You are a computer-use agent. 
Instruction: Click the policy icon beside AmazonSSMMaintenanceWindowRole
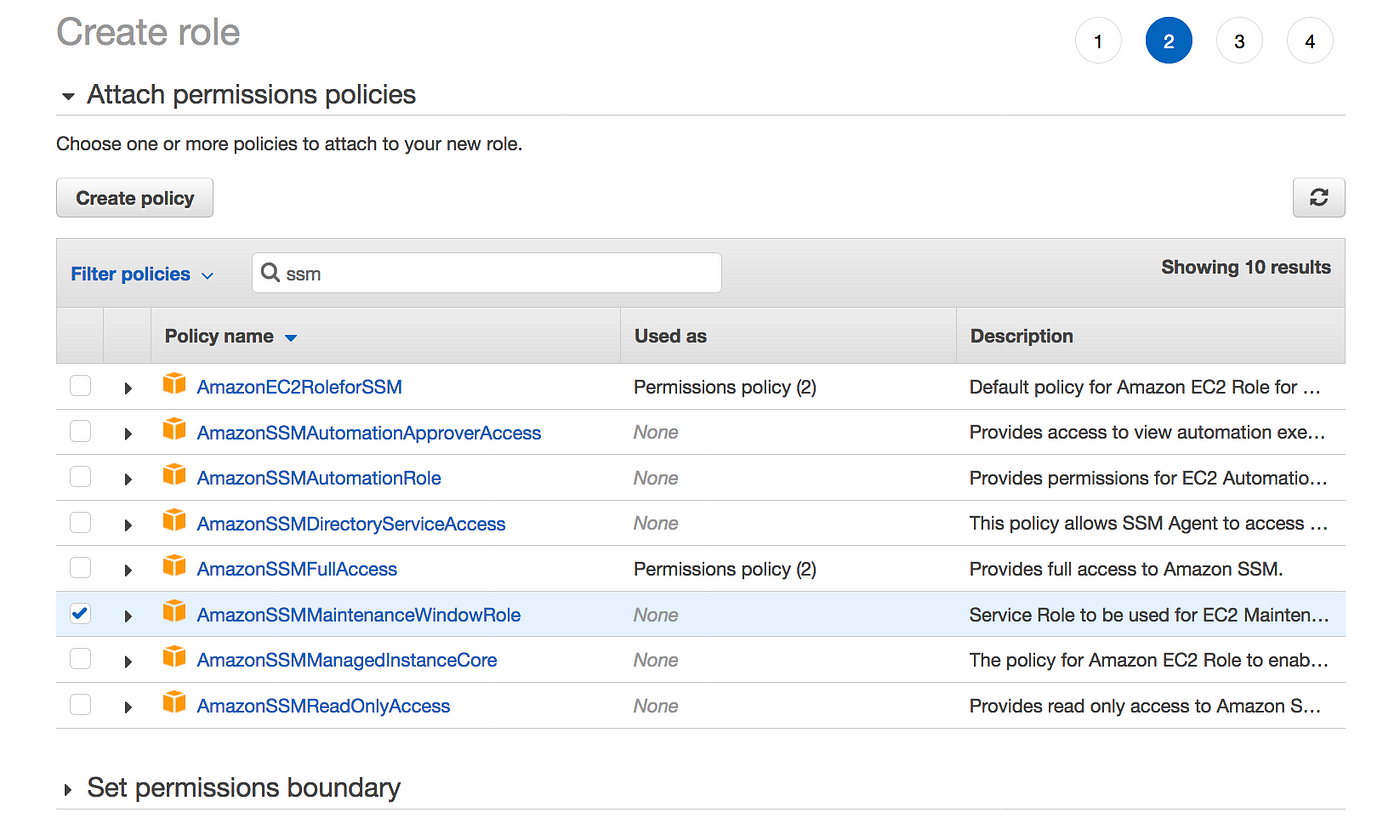click(174, 613)
